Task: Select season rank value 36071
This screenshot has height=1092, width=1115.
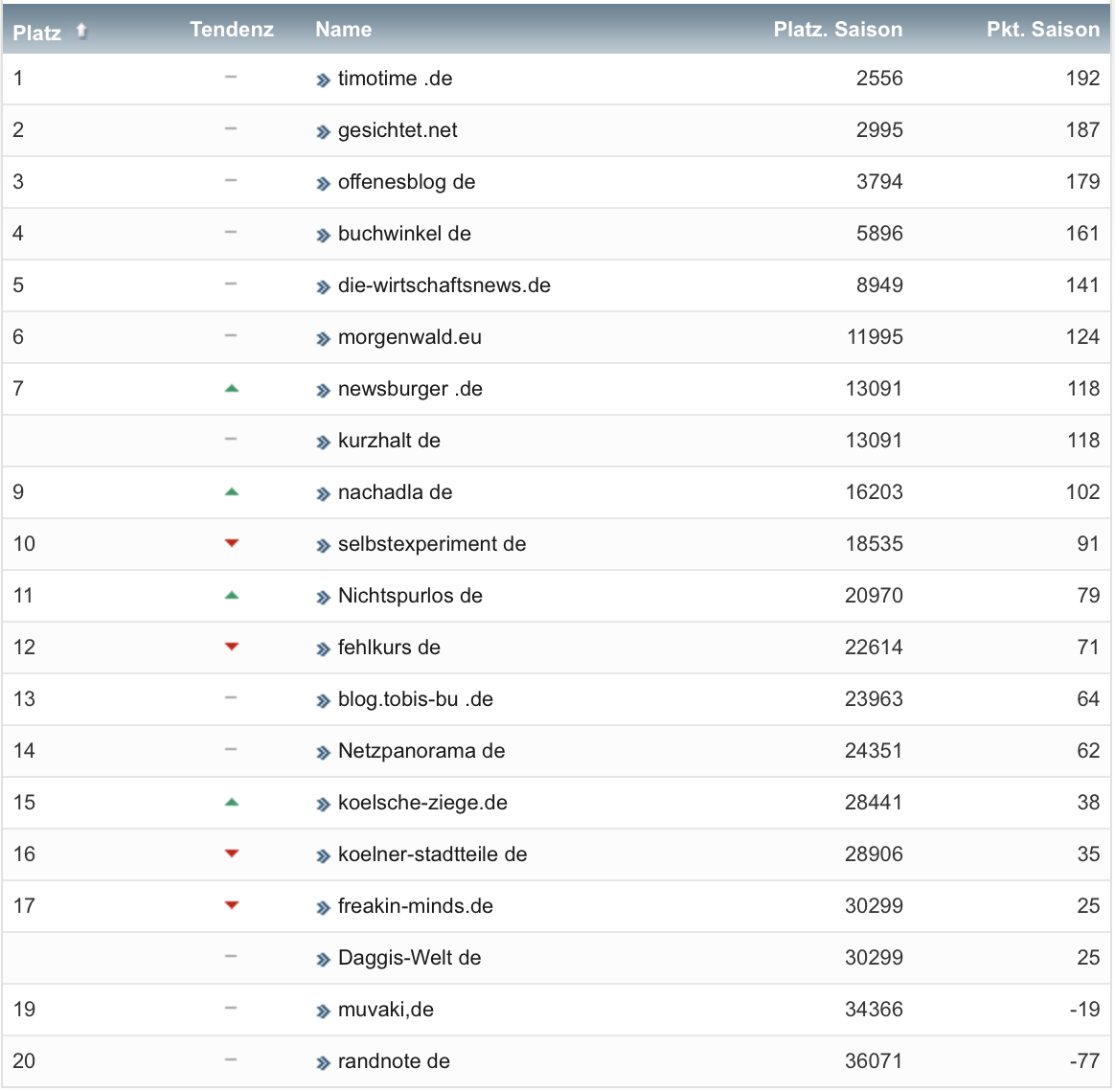Action: point(874,1061)
